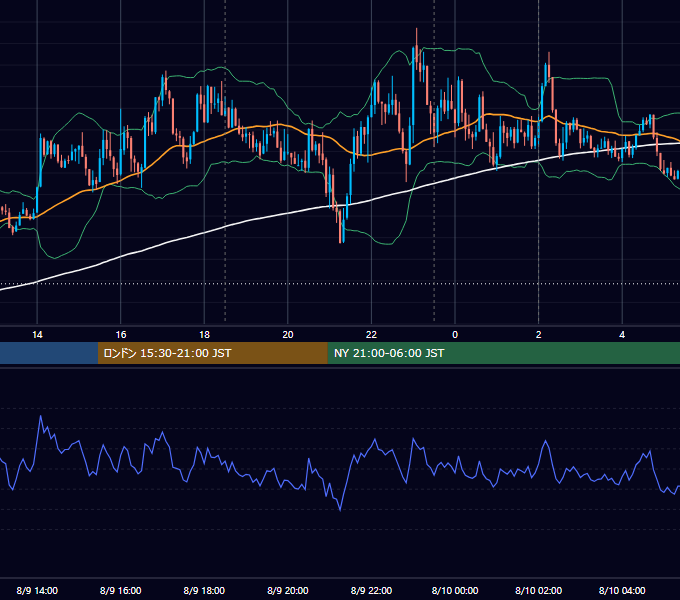Image resolution: width=680 pixels, height=600 pixels.
Task: Click the 8/9 22:00 date label
Action: [x=371, y=590]
